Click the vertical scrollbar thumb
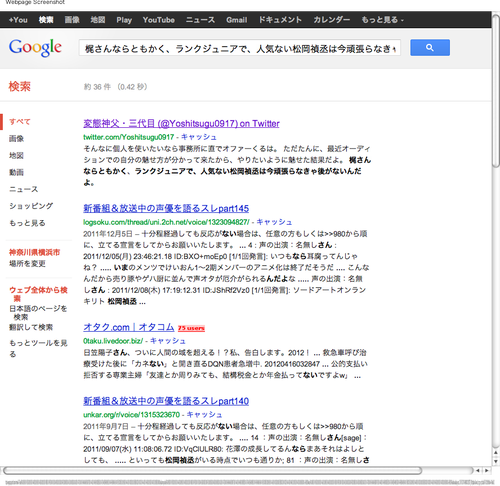 point(496,92)
